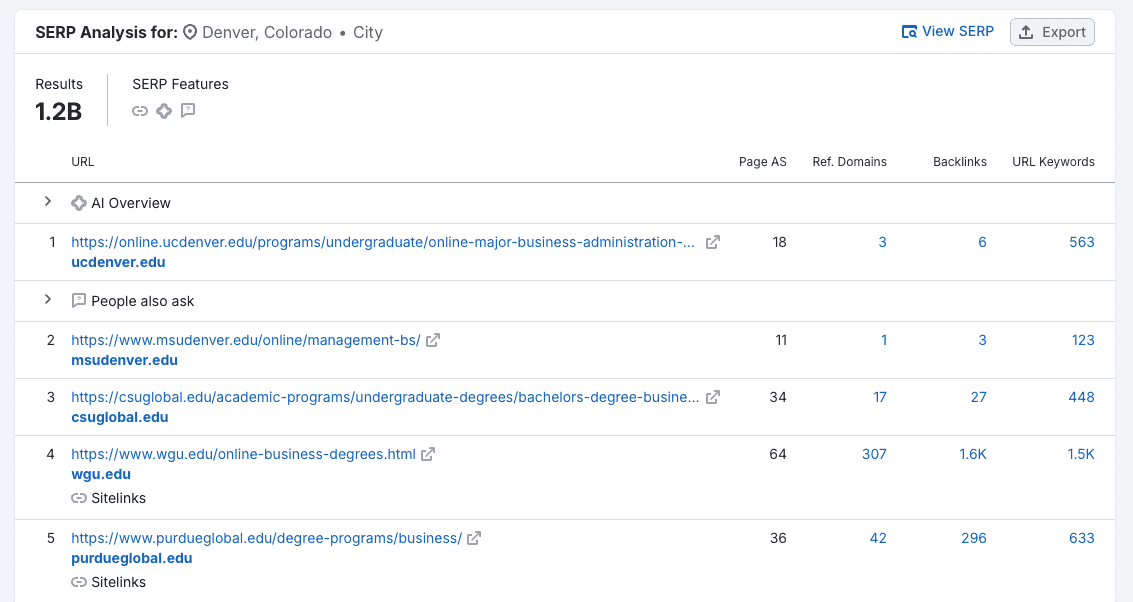Image resolution: width=1133 pixels, height=602 pixels.
Task: Expand the People also ask section
Action: tap(48, 301)
